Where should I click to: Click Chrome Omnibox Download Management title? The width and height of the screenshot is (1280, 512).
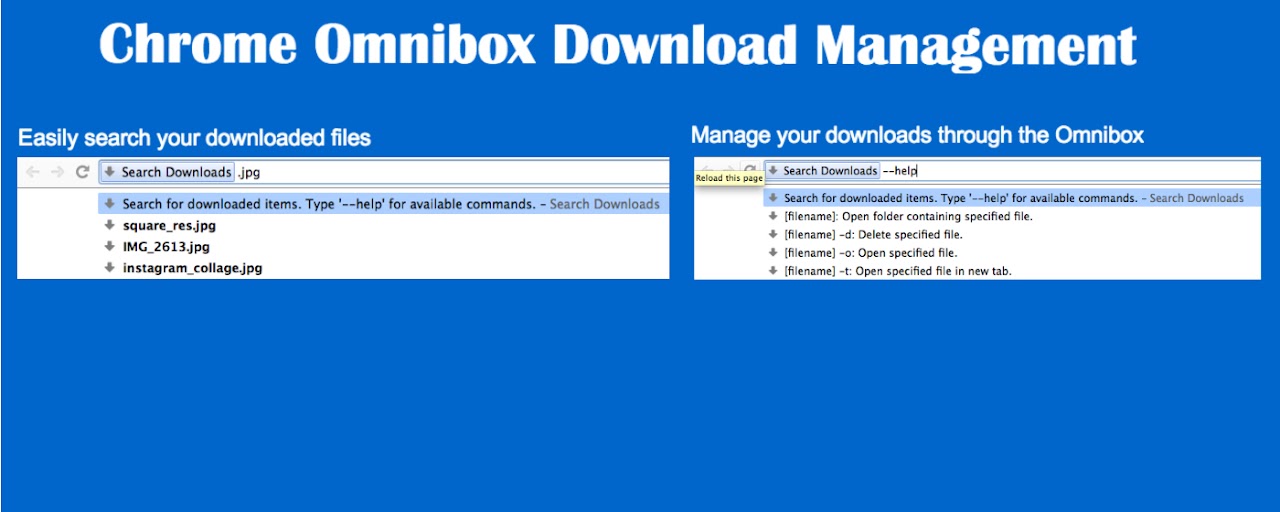[618, 44]
